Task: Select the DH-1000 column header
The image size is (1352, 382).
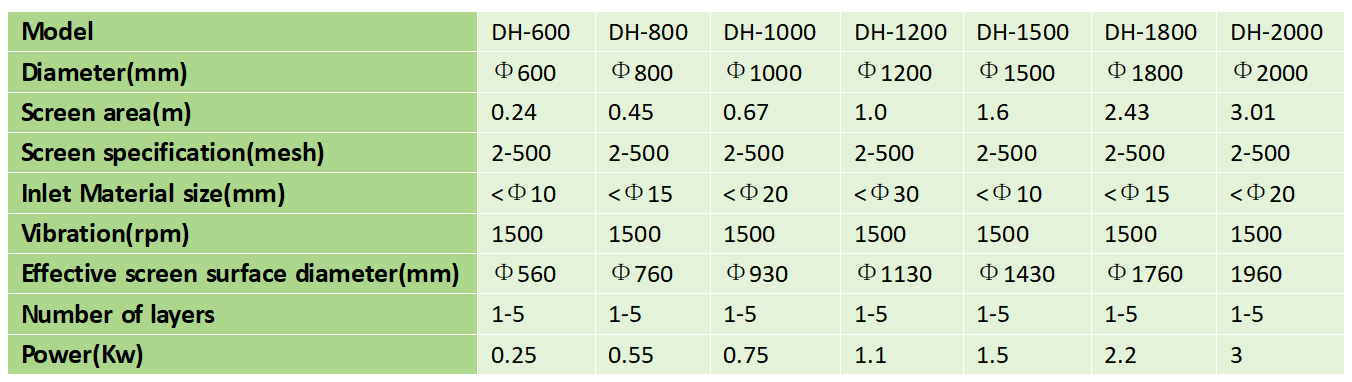Action: pos(770,33)
